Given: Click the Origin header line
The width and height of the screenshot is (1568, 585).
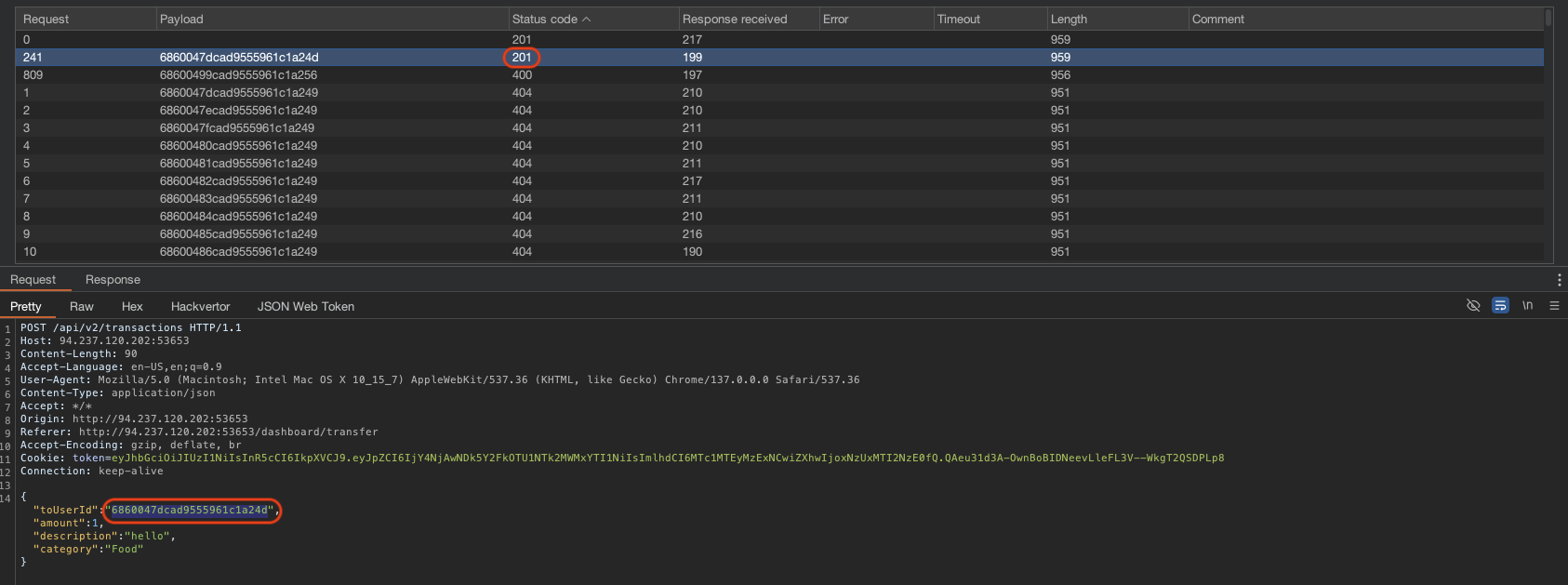Looking at the screenshot, I should coord(134,419).
